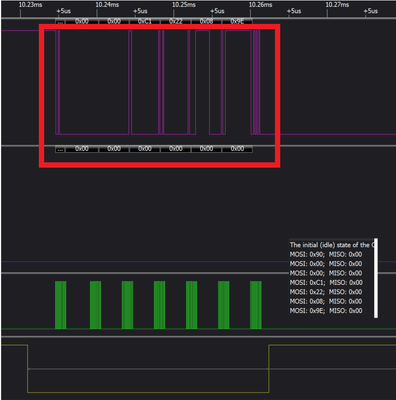396x400 pixels.
Task: Click the 10.27ms timeline marker
Action: click(x=337, y=5)
